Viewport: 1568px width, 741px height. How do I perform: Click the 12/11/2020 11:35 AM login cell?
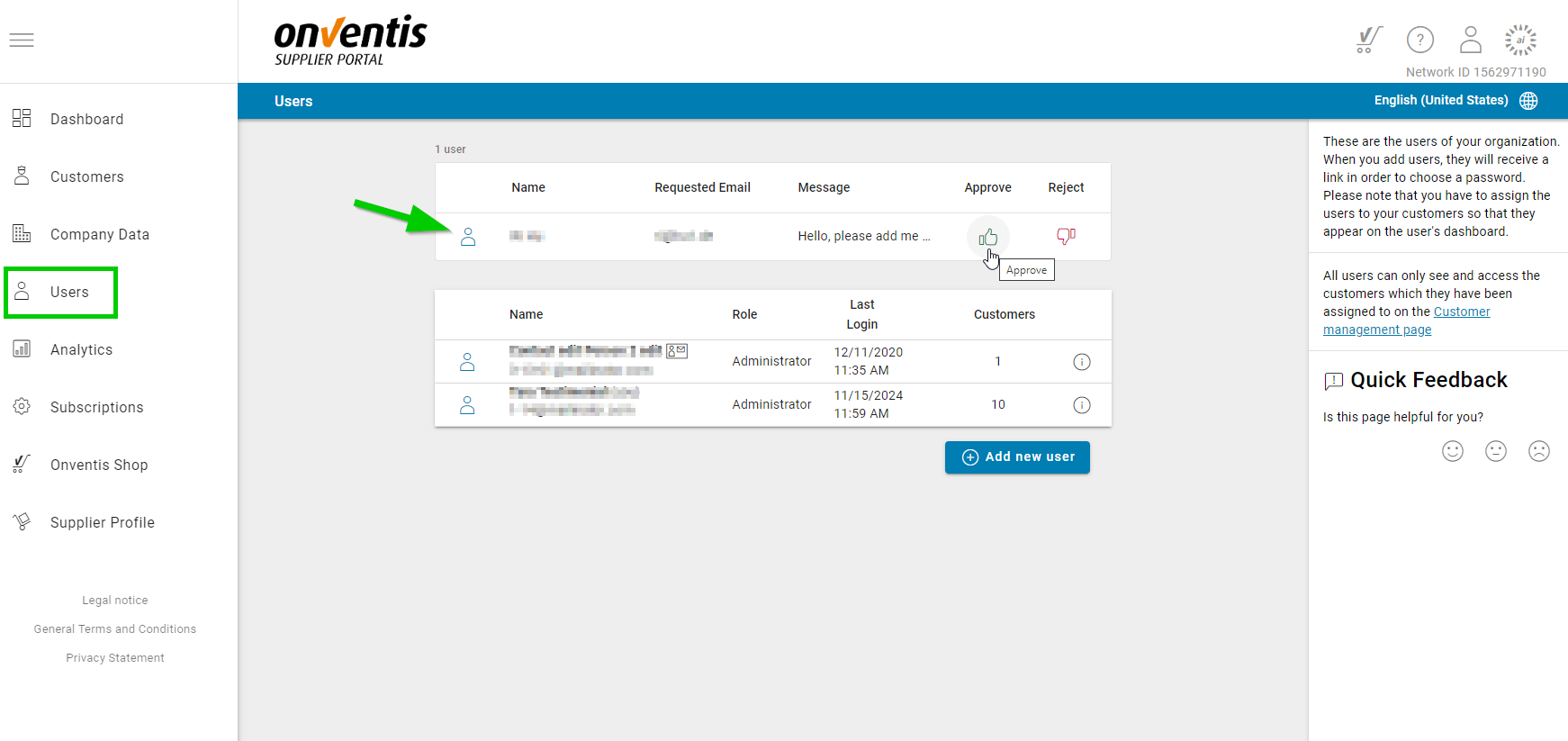pyautogui.click(x=868, y=361)
